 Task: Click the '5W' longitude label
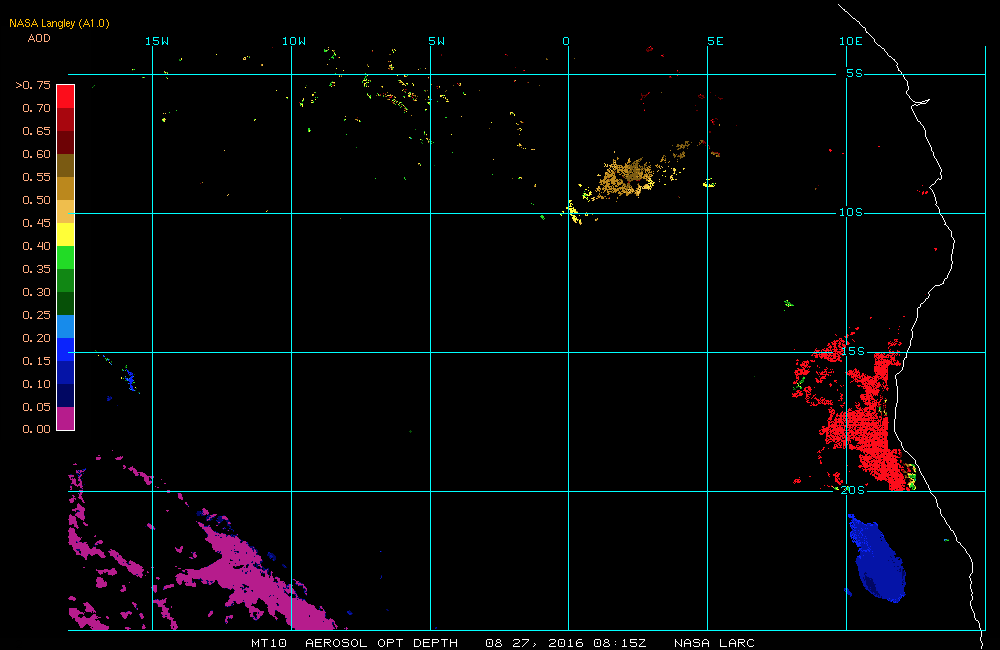click(x=437, y=41)
